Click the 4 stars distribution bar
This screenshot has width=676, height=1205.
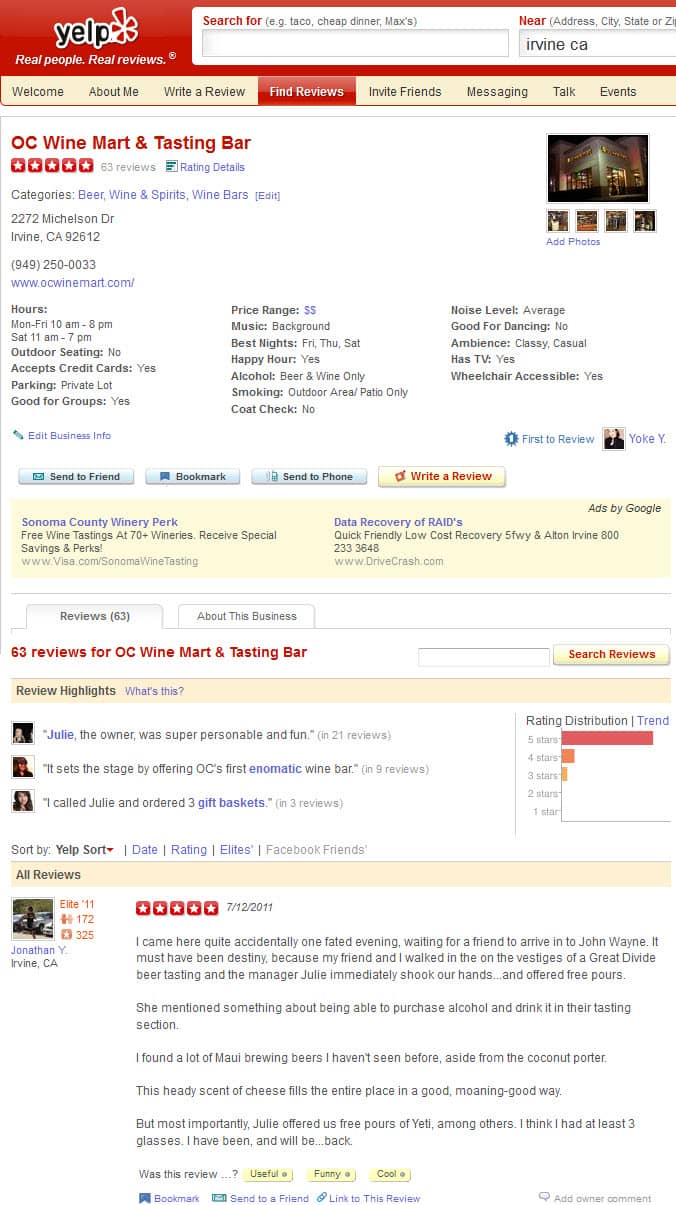click(x=568, y=756)
